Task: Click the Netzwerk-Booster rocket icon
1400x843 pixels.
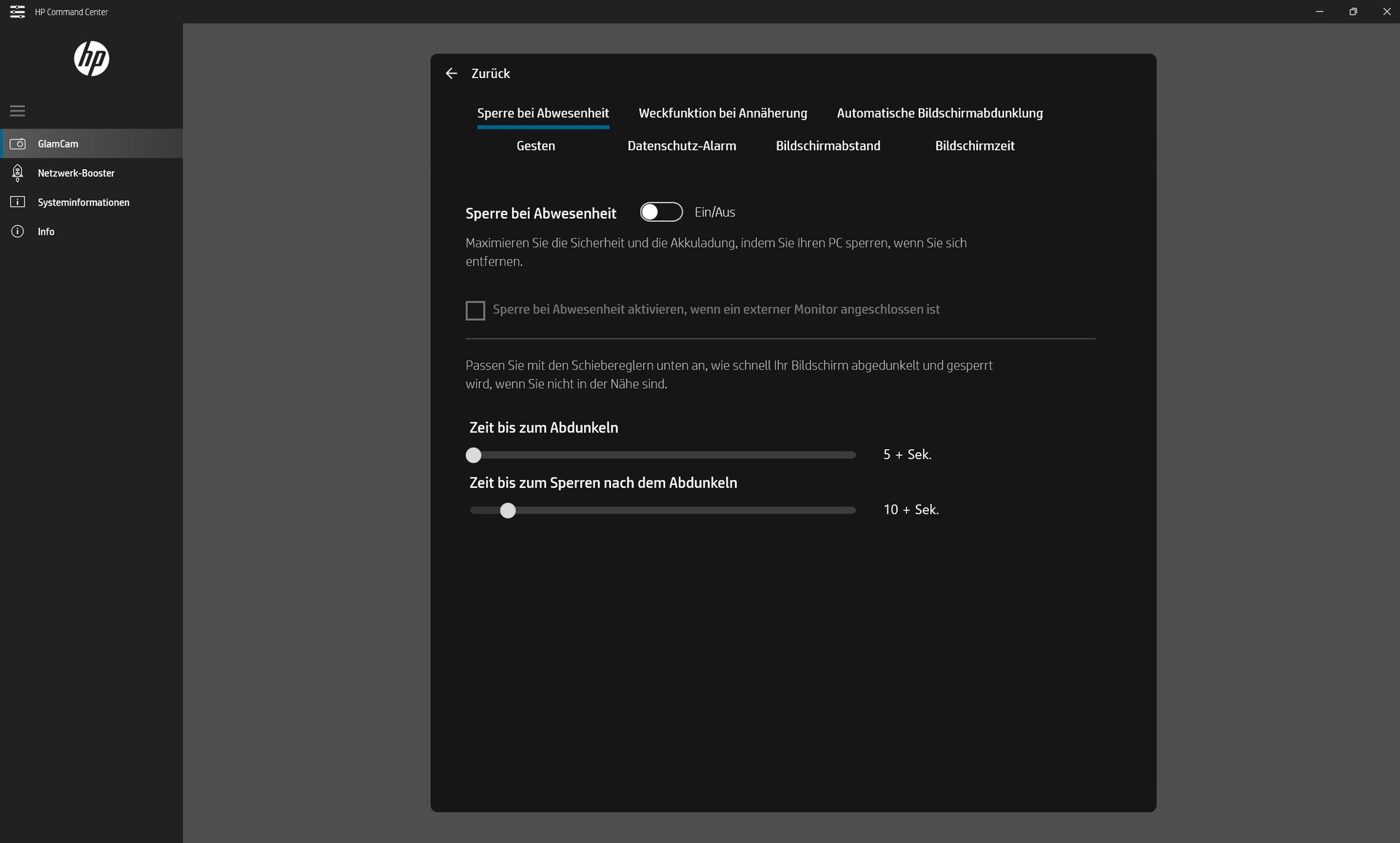Action: 17,173
